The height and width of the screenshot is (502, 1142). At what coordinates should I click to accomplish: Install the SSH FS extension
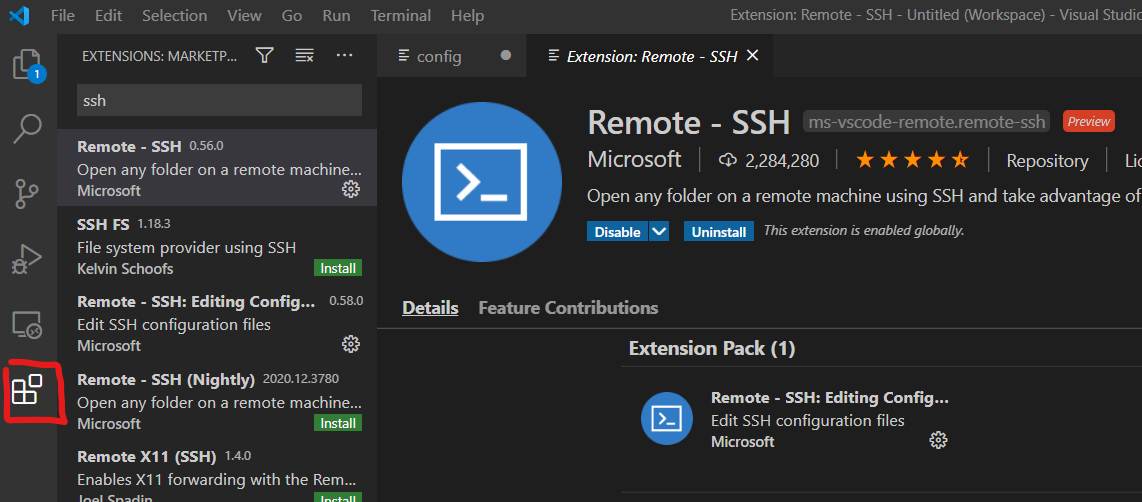coord(338,268)
